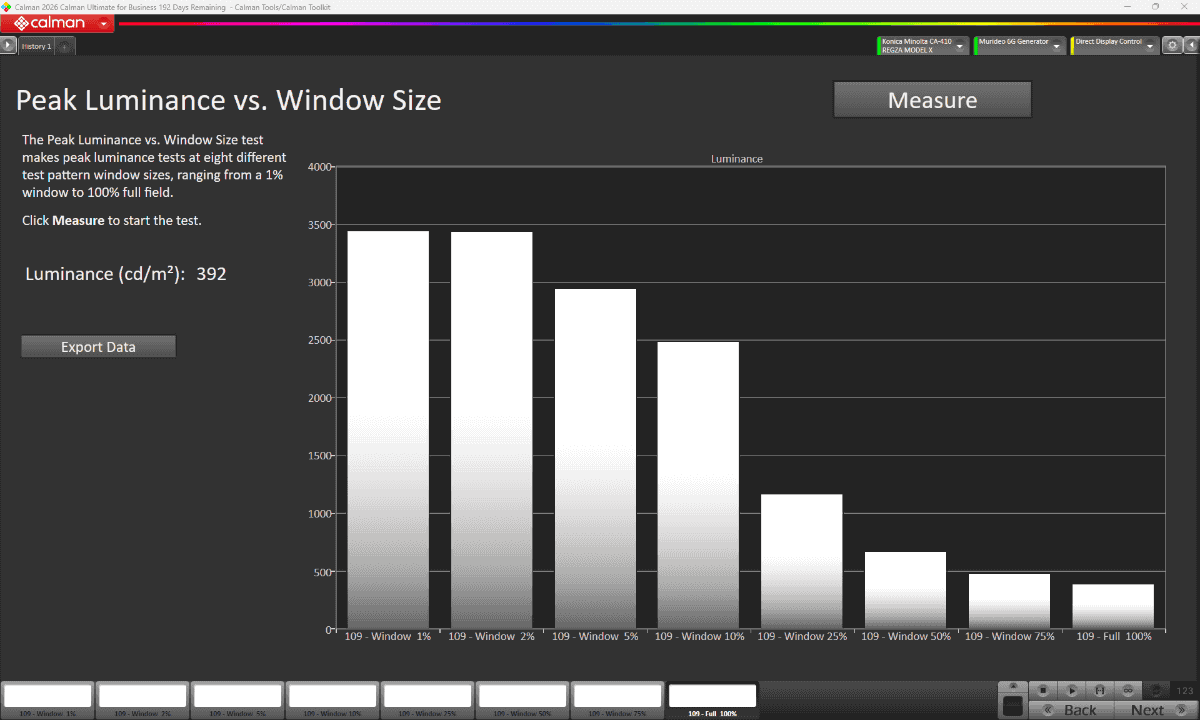1200x720 pixels.
Task: Click the bracketed single-read icon
Action: 1100,690
